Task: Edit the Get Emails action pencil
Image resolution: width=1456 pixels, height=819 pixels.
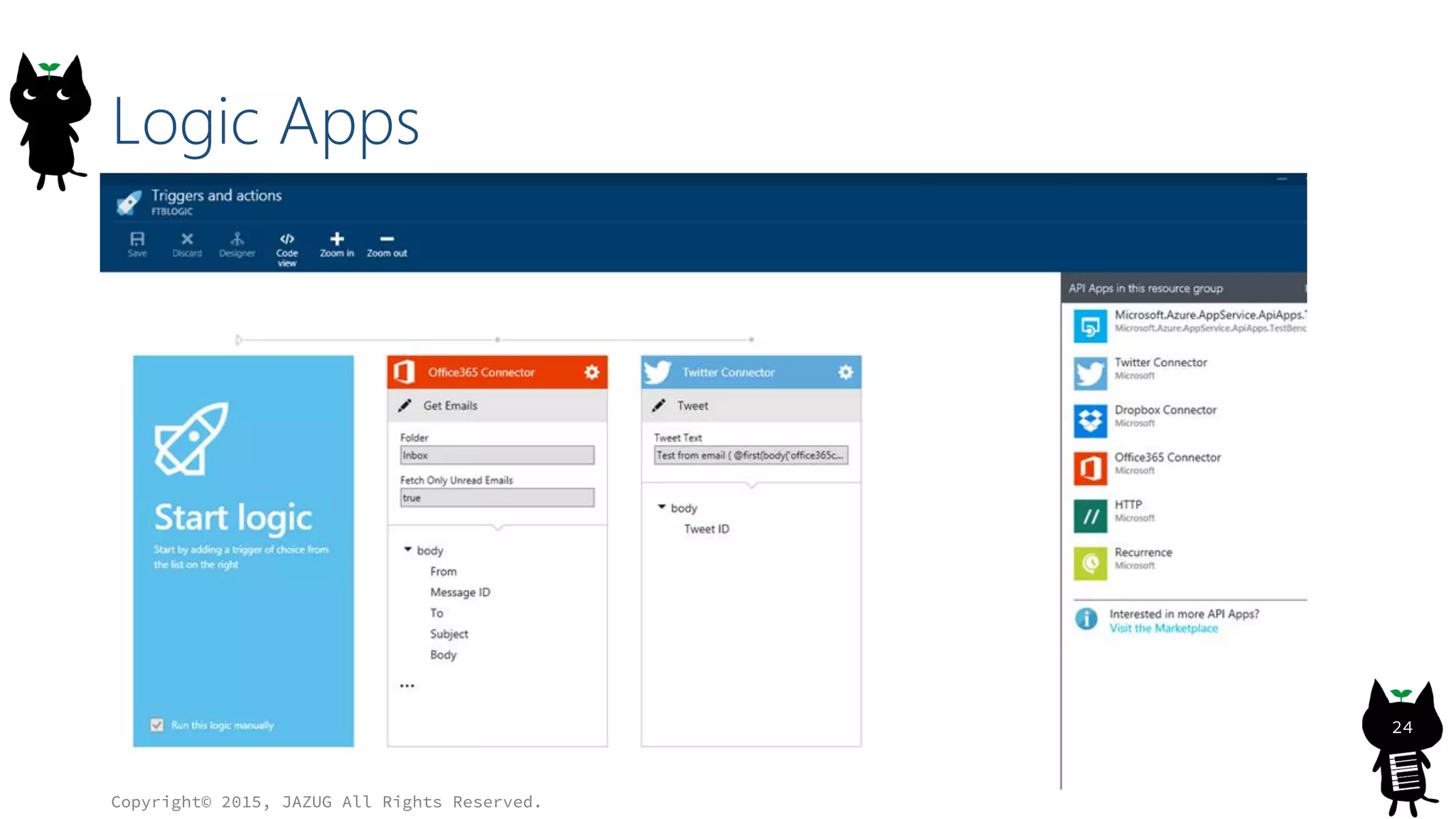Action: point(405,405)
